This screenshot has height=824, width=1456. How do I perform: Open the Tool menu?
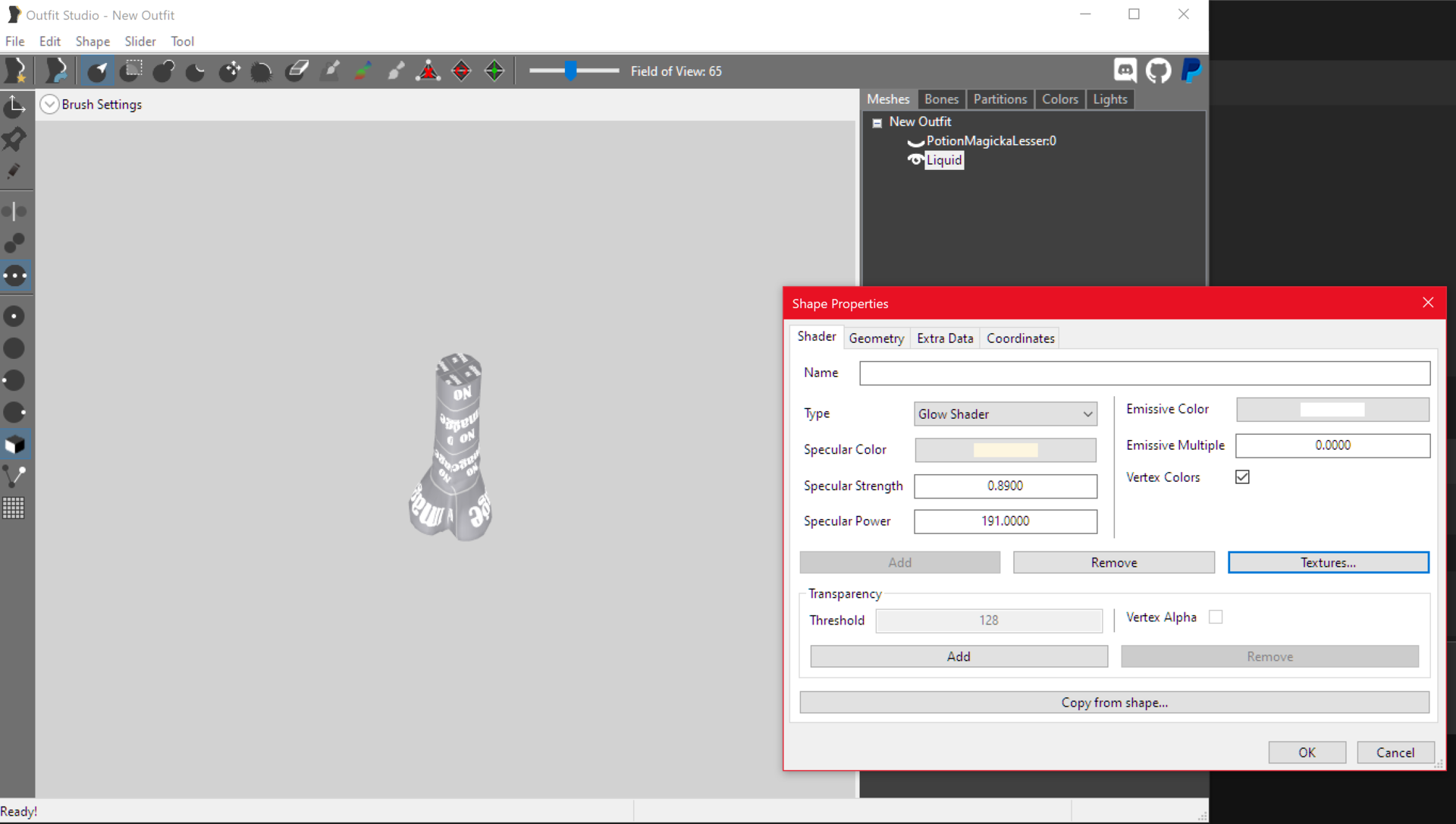[x=182, y=42]
